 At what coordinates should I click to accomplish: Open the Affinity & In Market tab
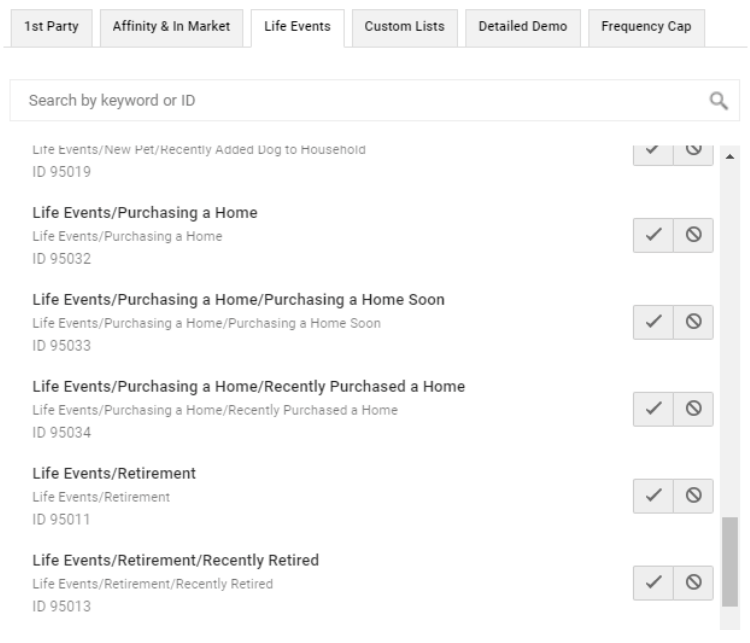coord(169,25)
